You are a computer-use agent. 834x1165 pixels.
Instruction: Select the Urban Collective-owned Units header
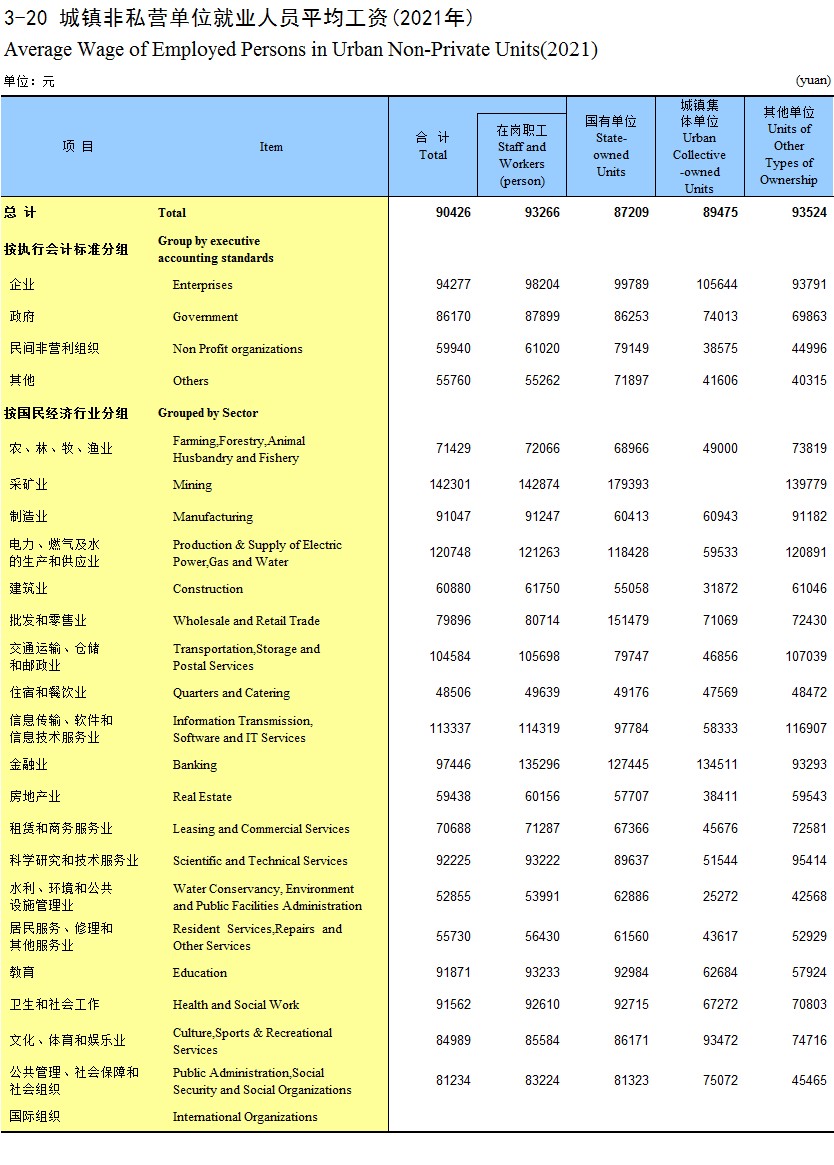pos(699,146)
